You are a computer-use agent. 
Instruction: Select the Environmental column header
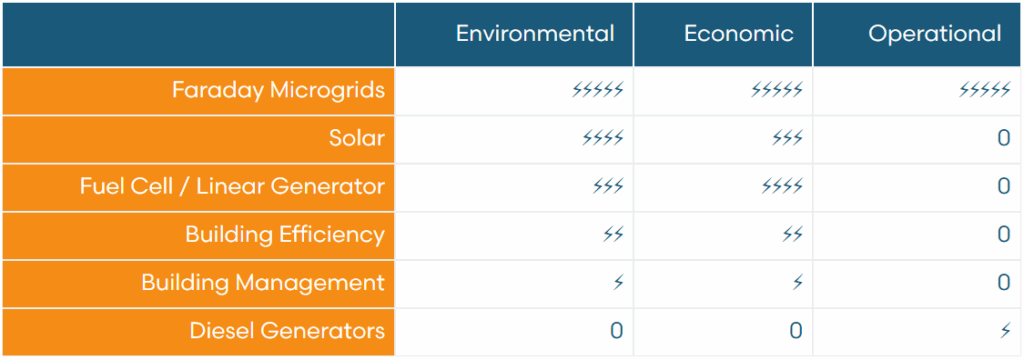coord(535,33)
